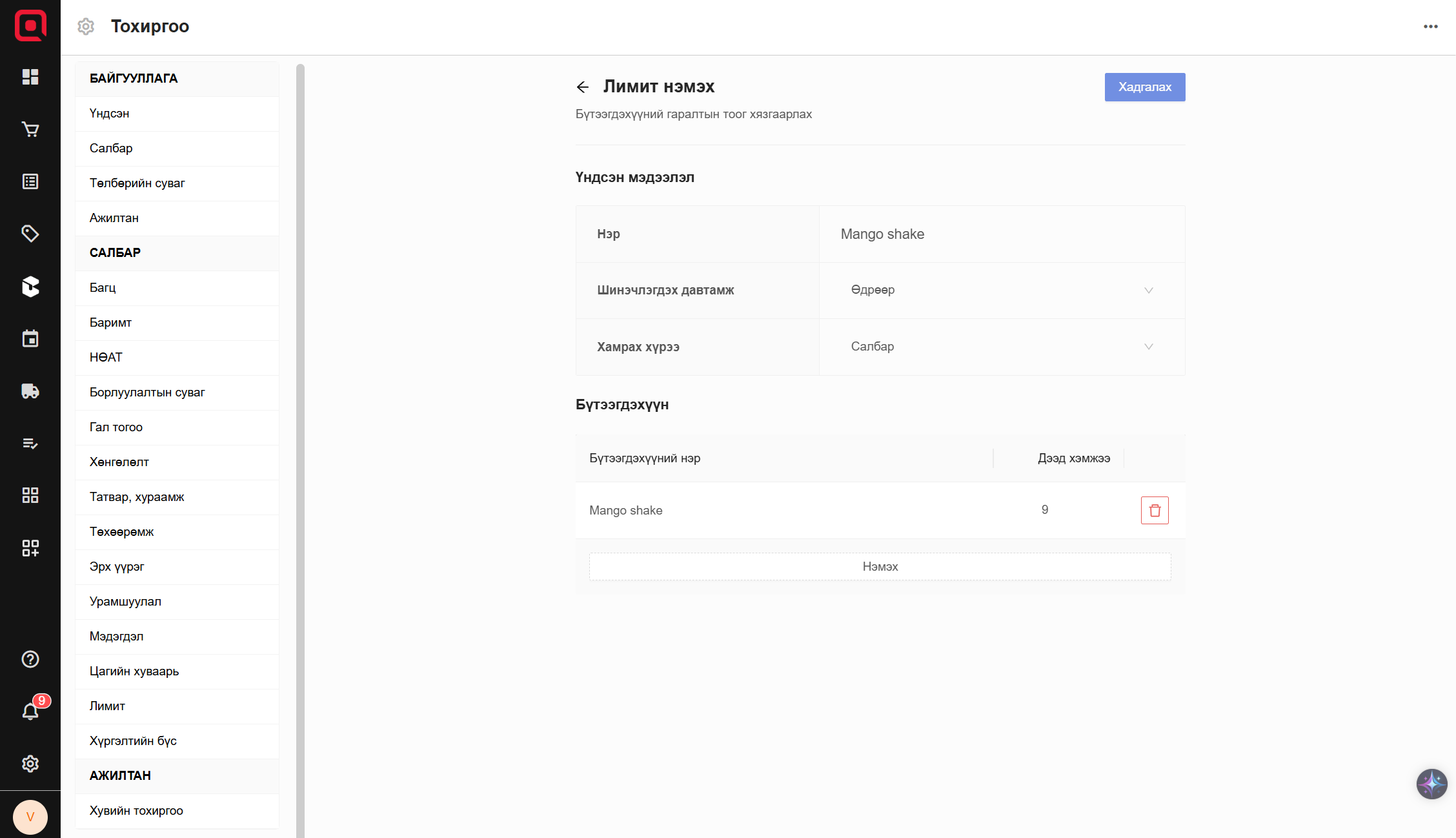Go back using the left arrow
Image resolution: width=1456 pixels, height=838 pixels.
tap(583, 87)
